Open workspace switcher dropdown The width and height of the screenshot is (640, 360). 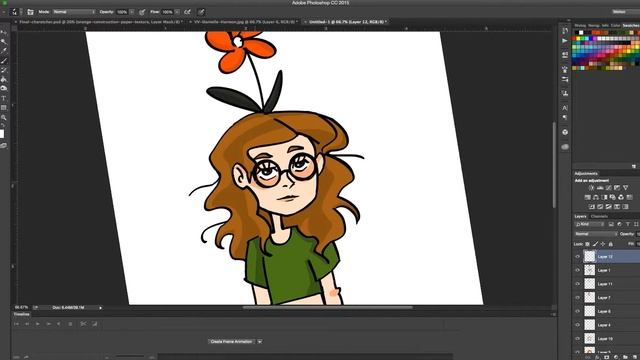pos(625,12)
